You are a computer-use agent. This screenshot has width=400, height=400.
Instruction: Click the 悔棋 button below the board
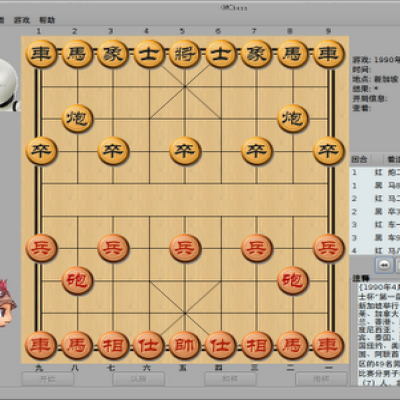click(322, 379)
